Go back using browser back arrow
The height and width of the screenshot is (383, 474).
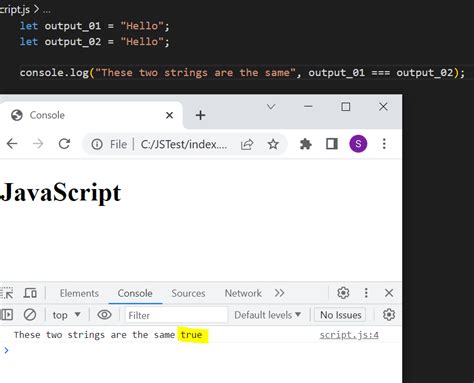12,144
